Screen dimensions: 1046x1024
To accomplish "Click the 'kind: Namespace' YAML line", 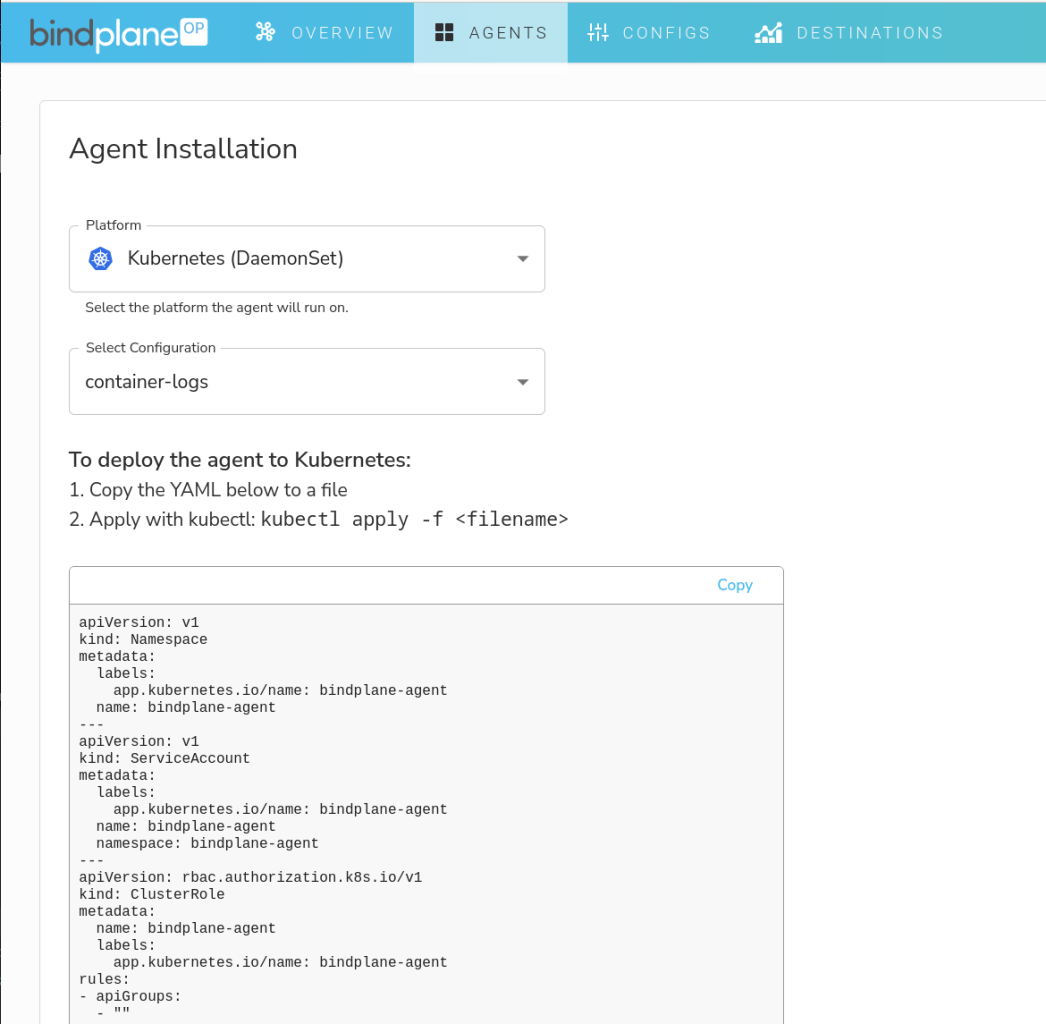I will coord(143,640).
